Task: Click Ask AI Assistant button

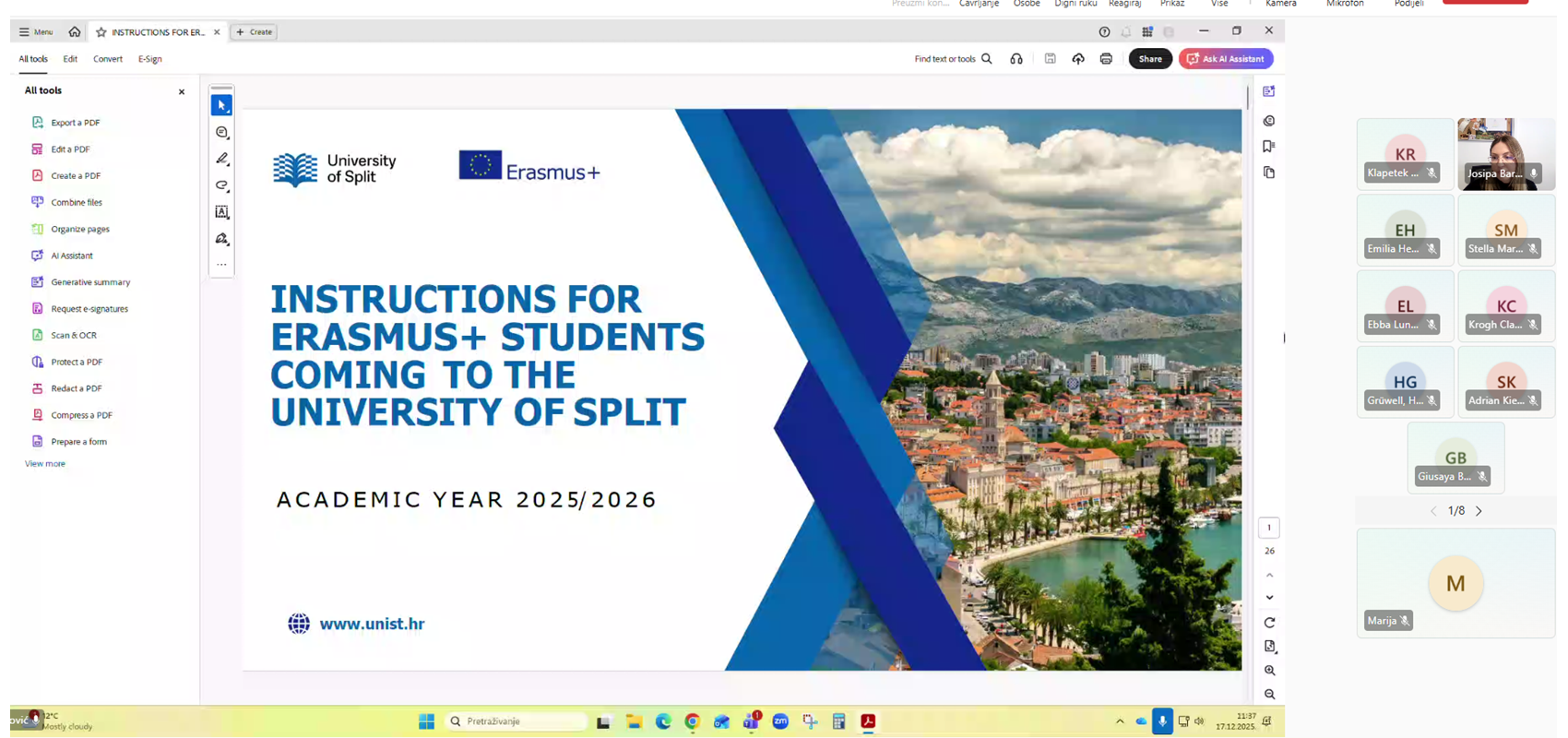Action: 1226,59
